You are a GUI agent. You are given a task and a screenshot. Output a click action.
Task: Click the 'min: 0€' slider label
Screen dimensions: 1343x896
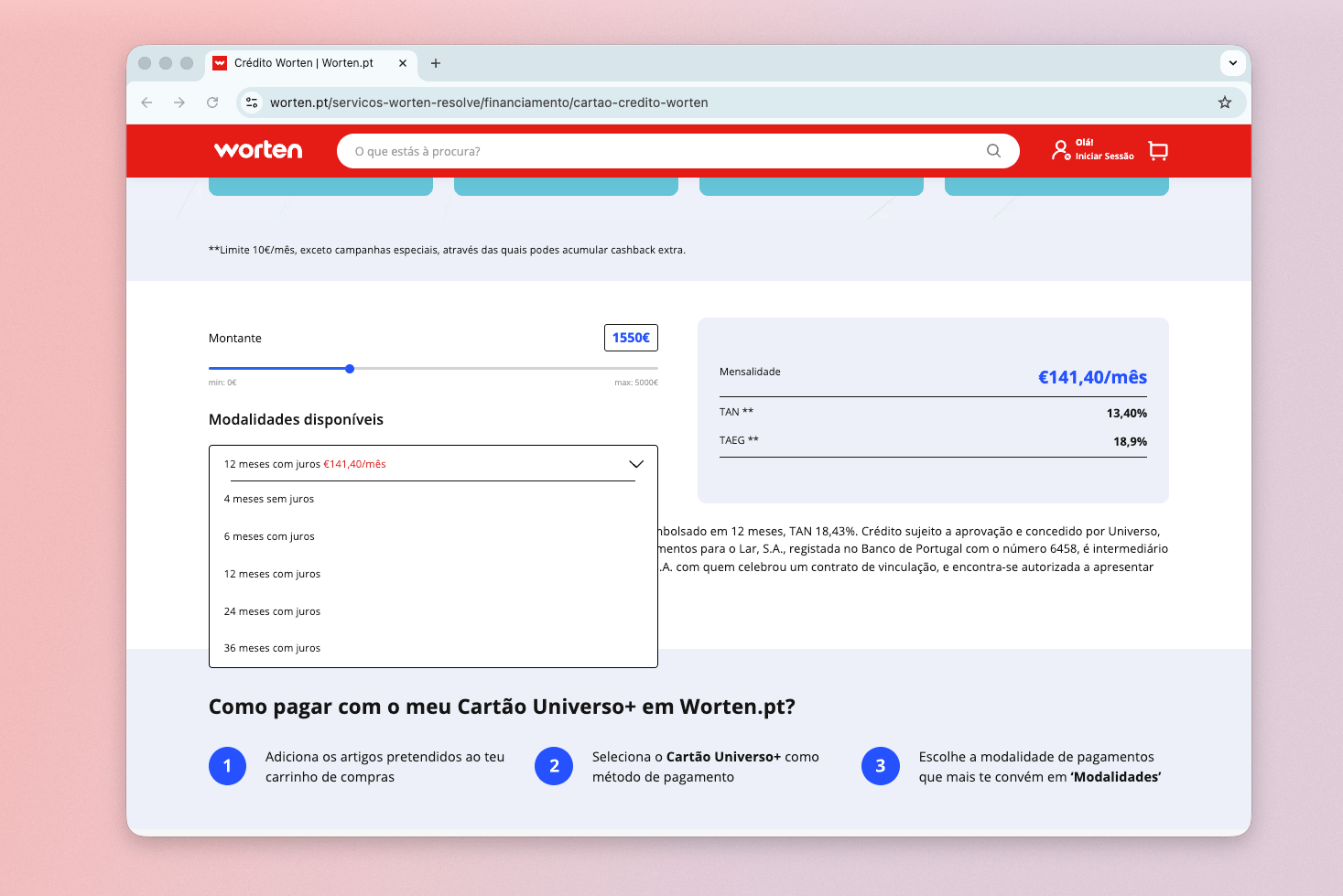pos(222,383)
